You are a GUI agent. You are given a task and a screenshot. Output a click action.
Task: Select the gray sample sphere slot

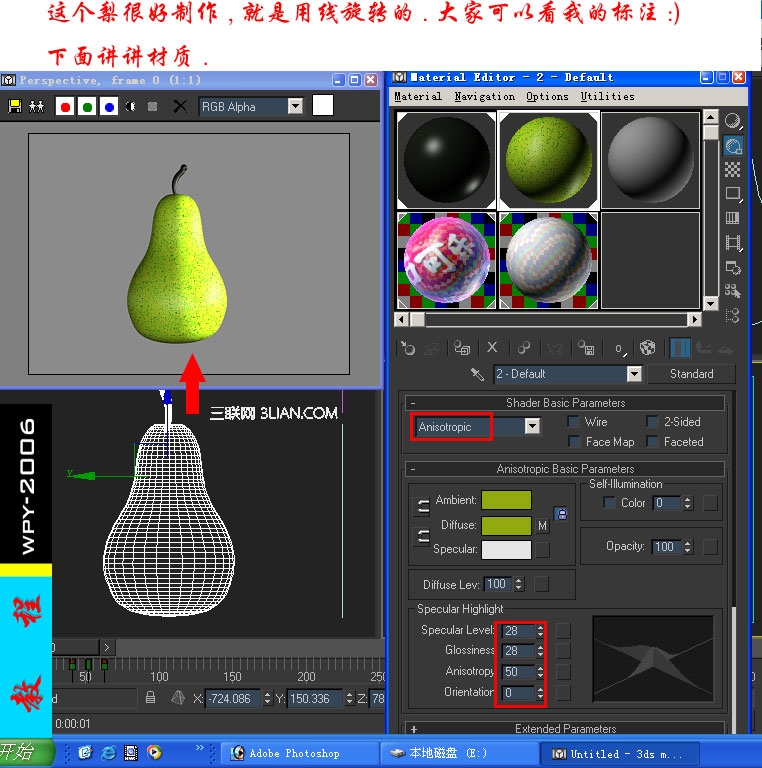point(650,161)
